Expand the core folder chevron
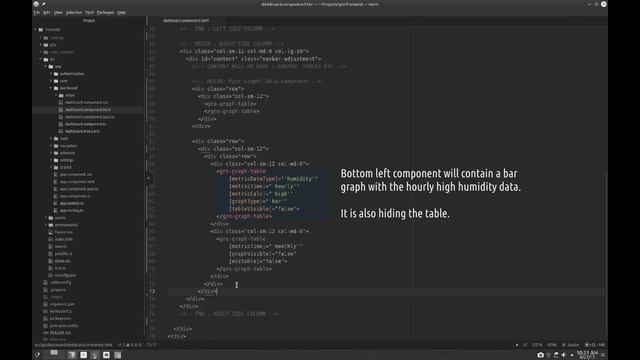Image resolution: width=640 pixels, height=360 pixels. [x=51, y=81]
